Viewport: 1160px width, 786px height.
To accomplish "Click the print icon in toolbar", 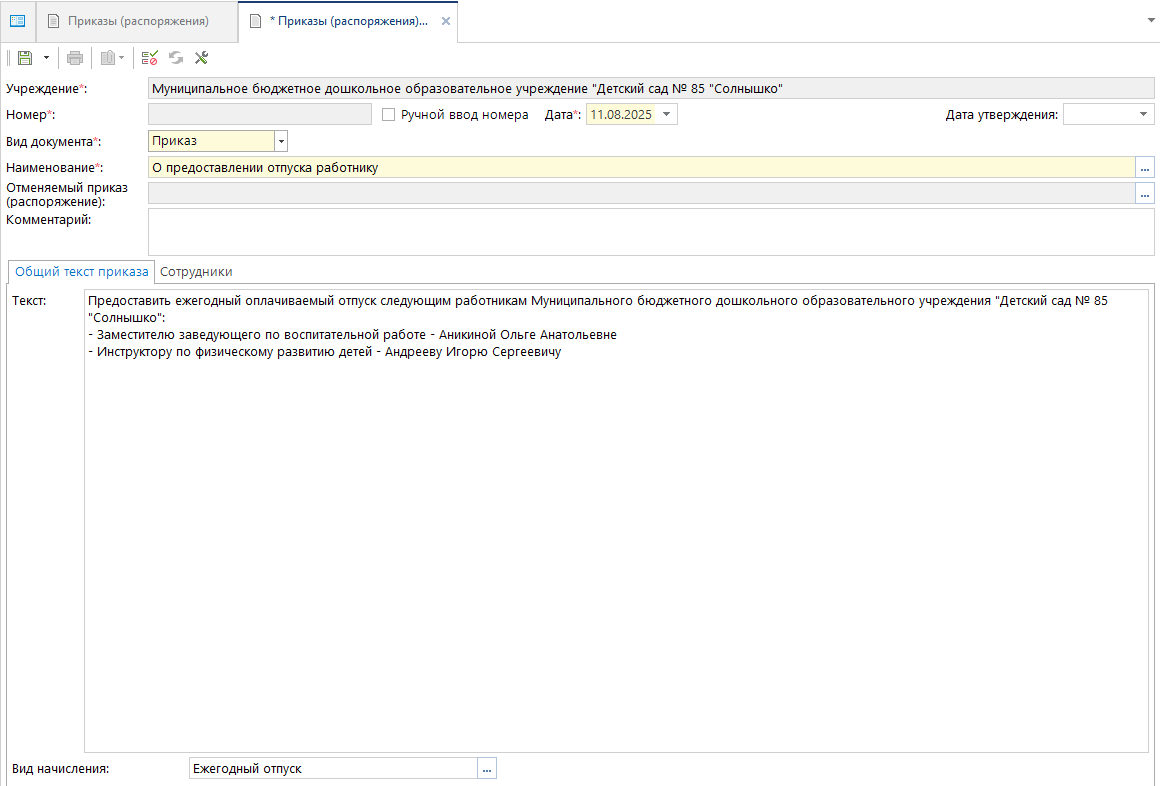I will 75,58.
